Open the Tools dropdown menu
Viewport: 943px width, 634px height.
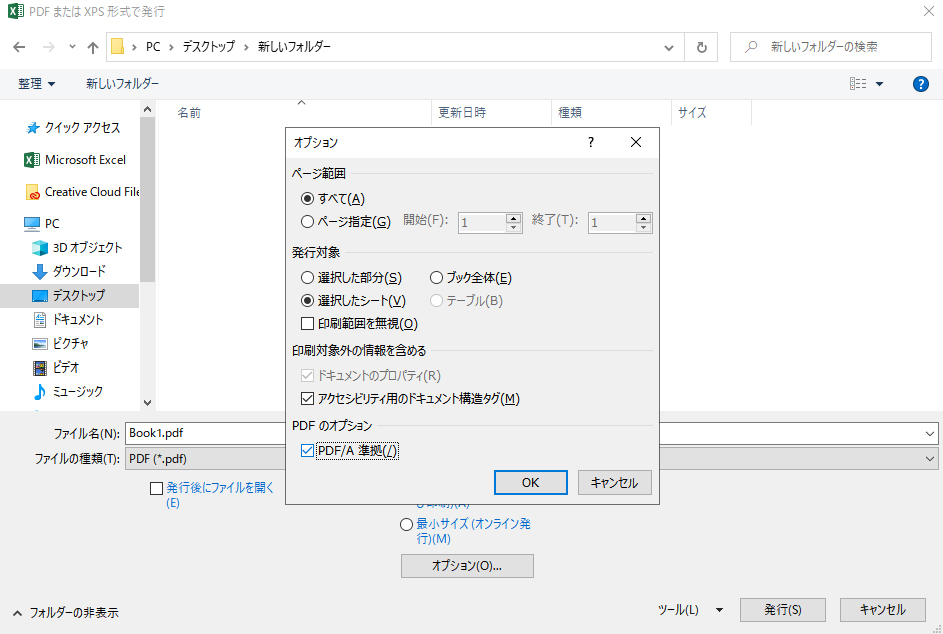coord(691,610)
